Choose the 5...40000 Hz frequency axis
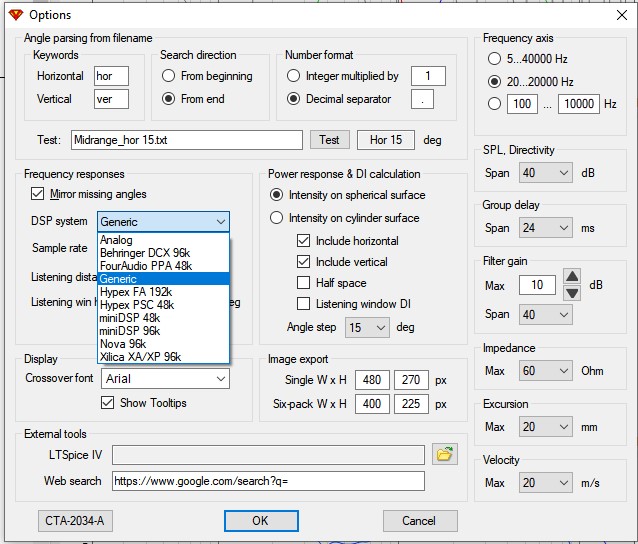This screenshot has width=638, height=544. (x=494, y=59)
